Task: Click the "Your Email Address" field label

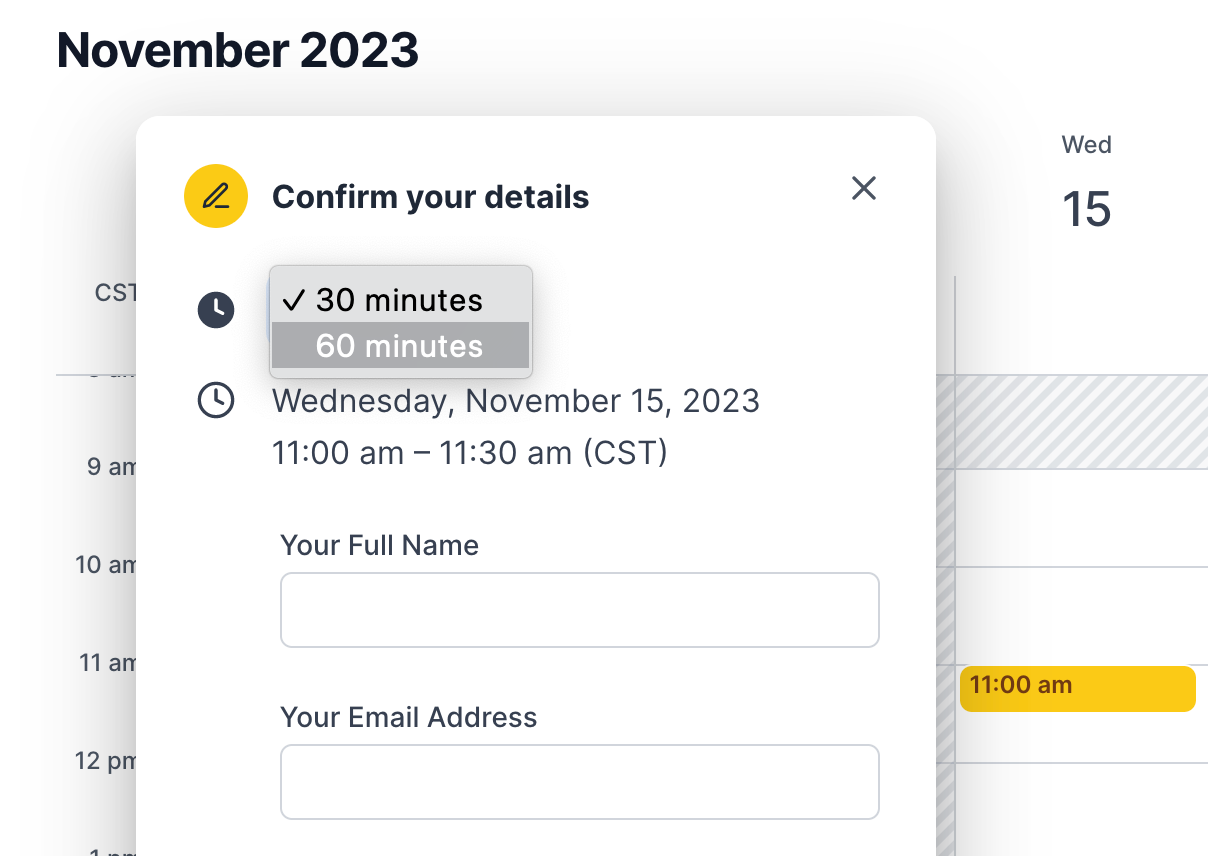Action: tap(408, 717)
